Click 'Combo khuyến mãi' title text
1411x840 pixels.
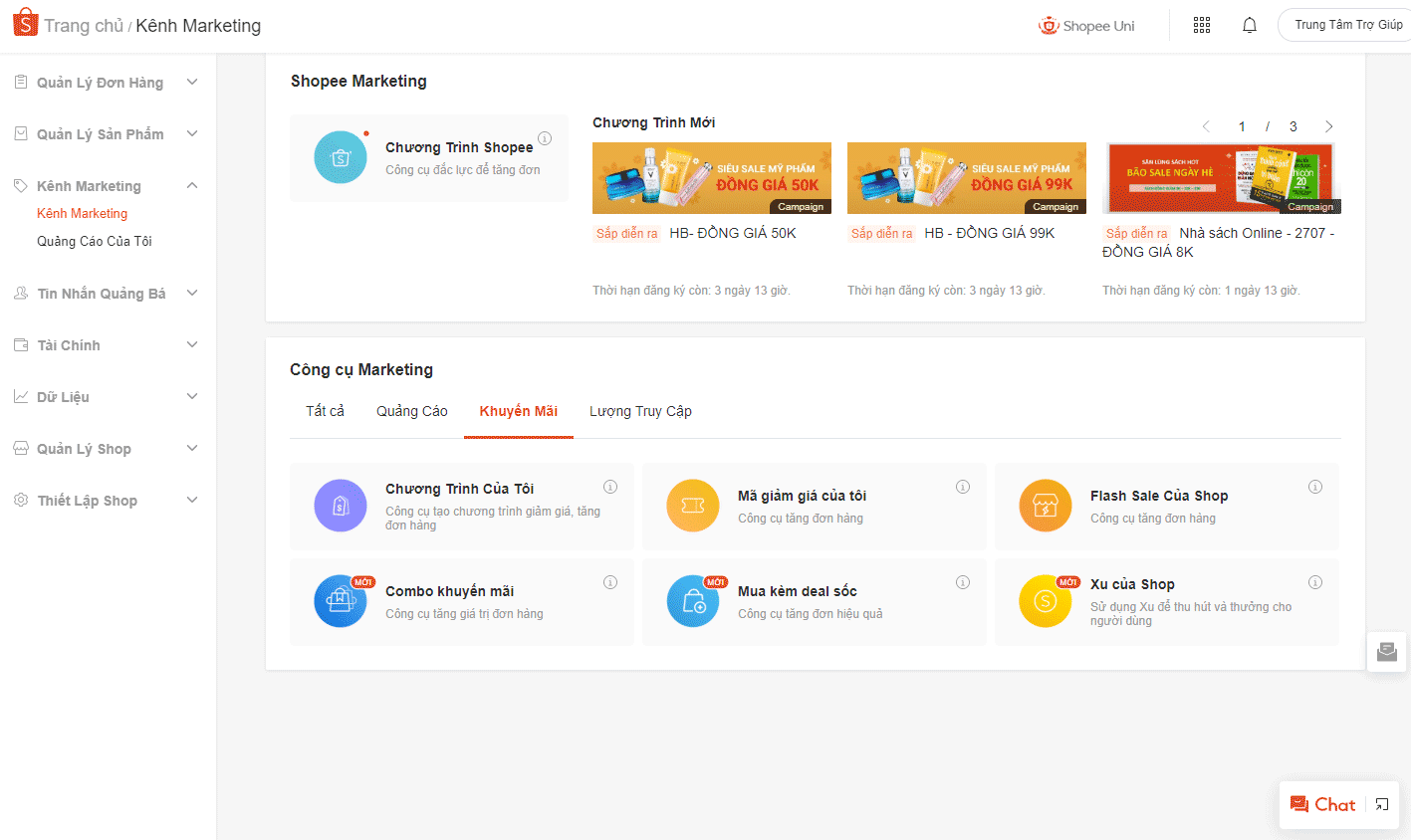tap(450, 591)
